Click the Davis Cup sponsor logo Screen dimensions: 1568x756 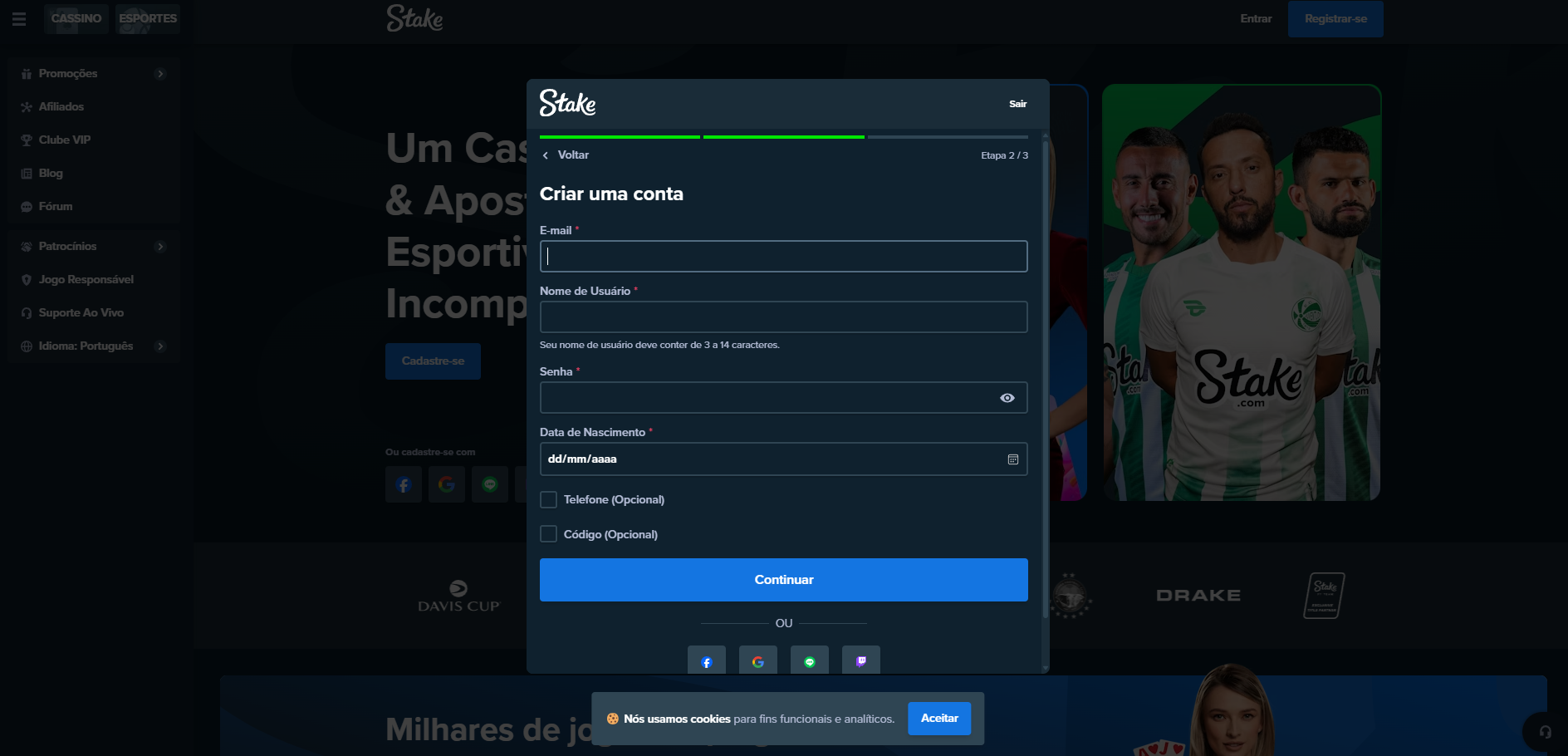pyautogui.click(x=459, y=596)
